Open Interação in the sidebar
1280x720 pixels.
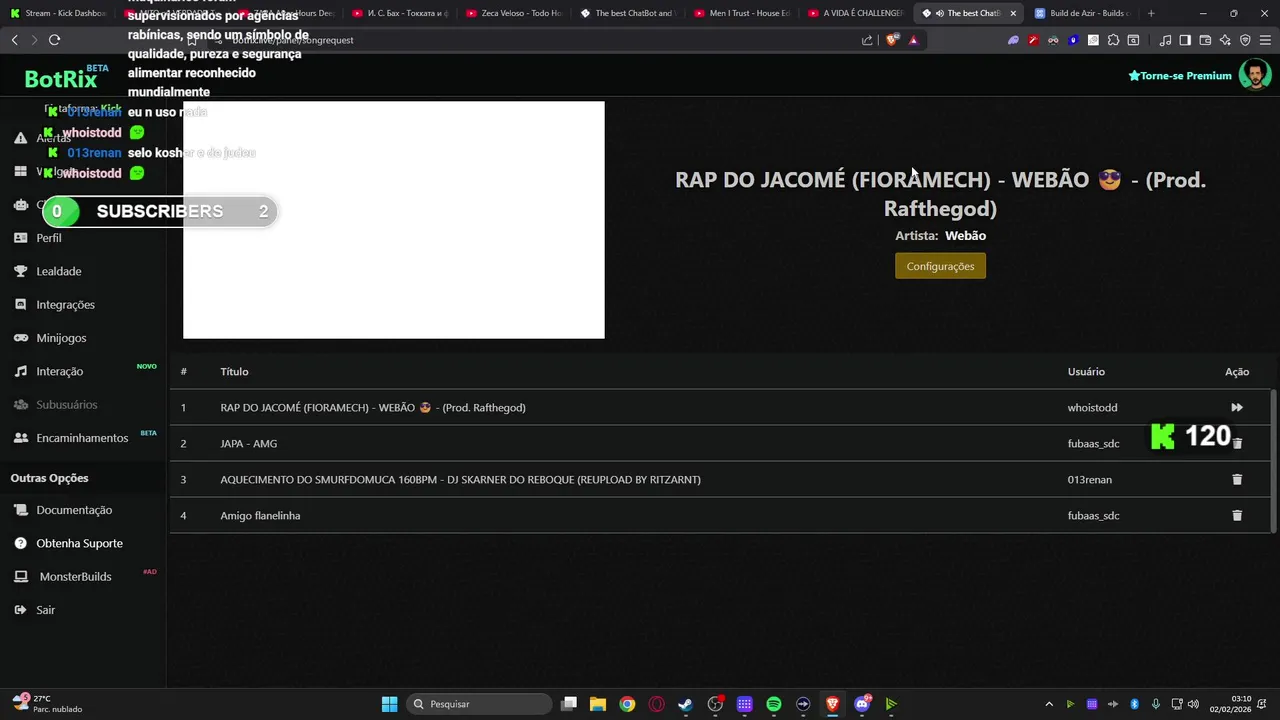[x=60, y=371]
